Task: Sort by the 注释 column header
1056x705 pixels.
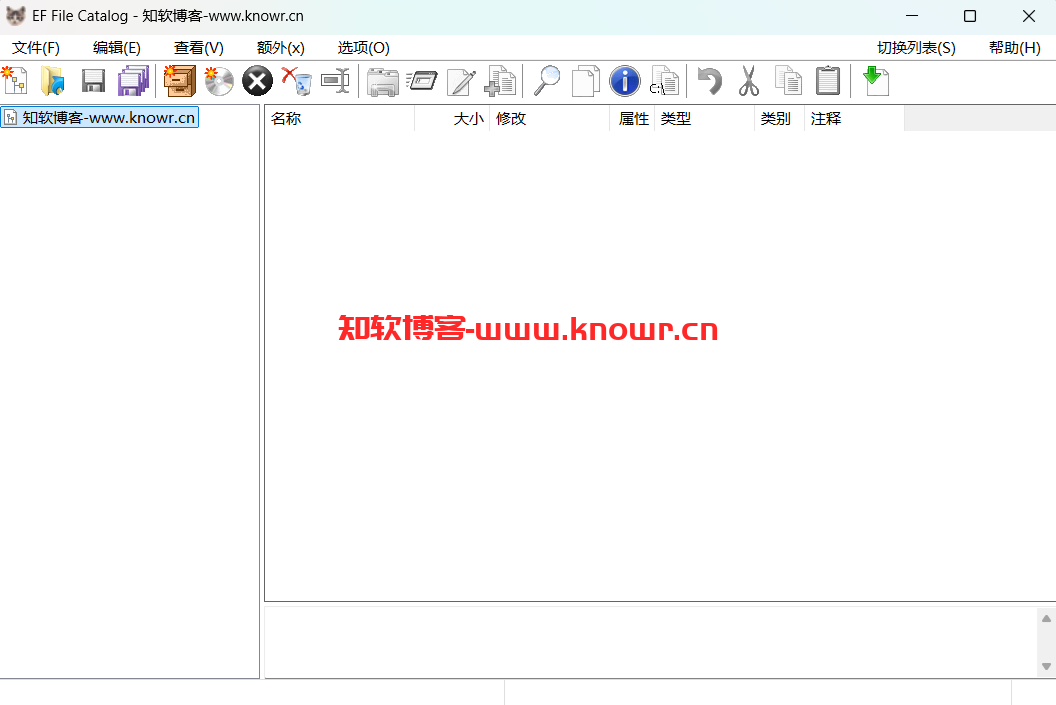Action: pos(854,119)
